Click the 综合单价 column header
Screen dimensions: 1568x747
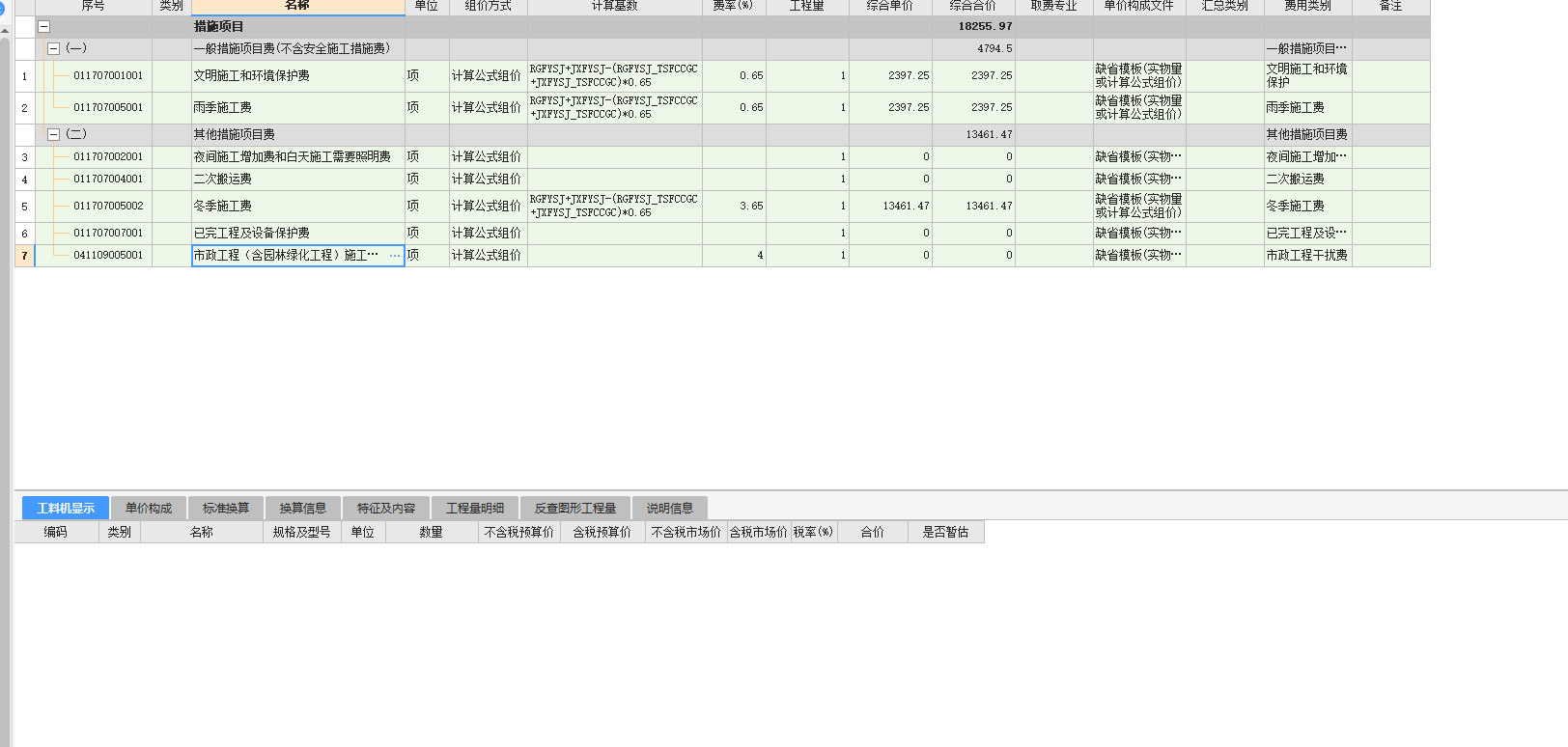pos(890,7)
